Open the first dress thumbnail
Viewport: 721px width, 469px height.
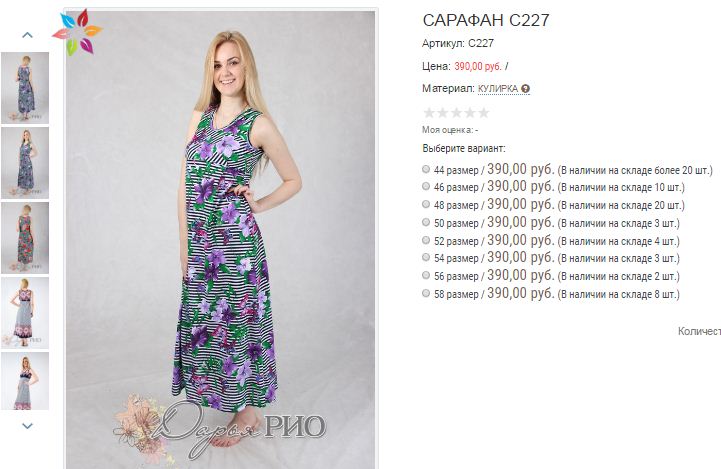coord(25,88)
